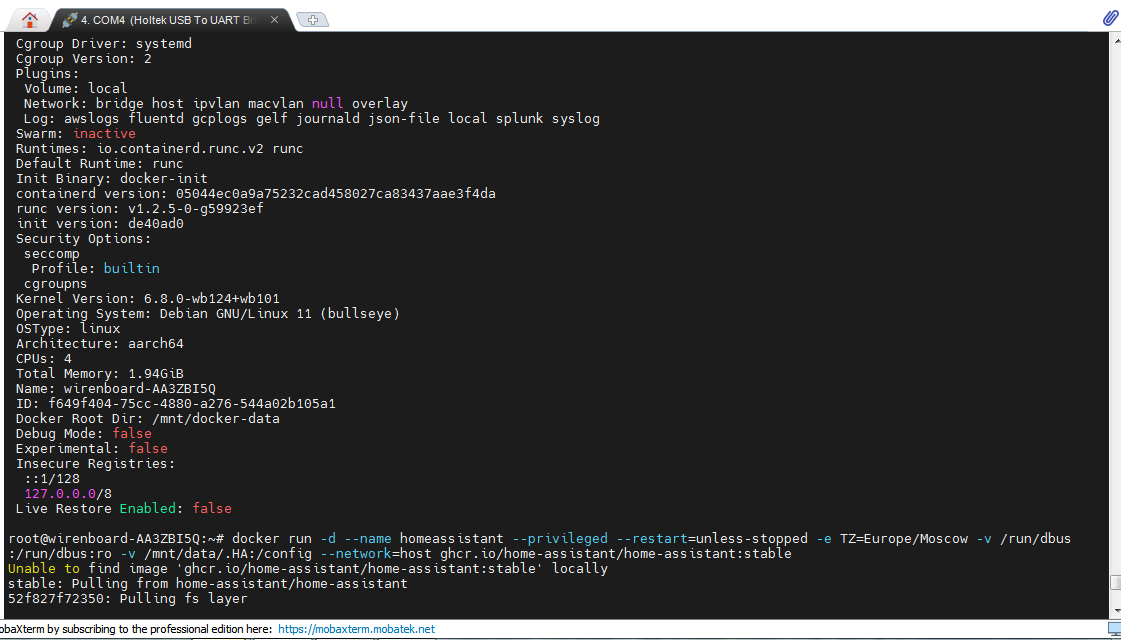Click 'Profile: builtin' line

tap(95, 269)
